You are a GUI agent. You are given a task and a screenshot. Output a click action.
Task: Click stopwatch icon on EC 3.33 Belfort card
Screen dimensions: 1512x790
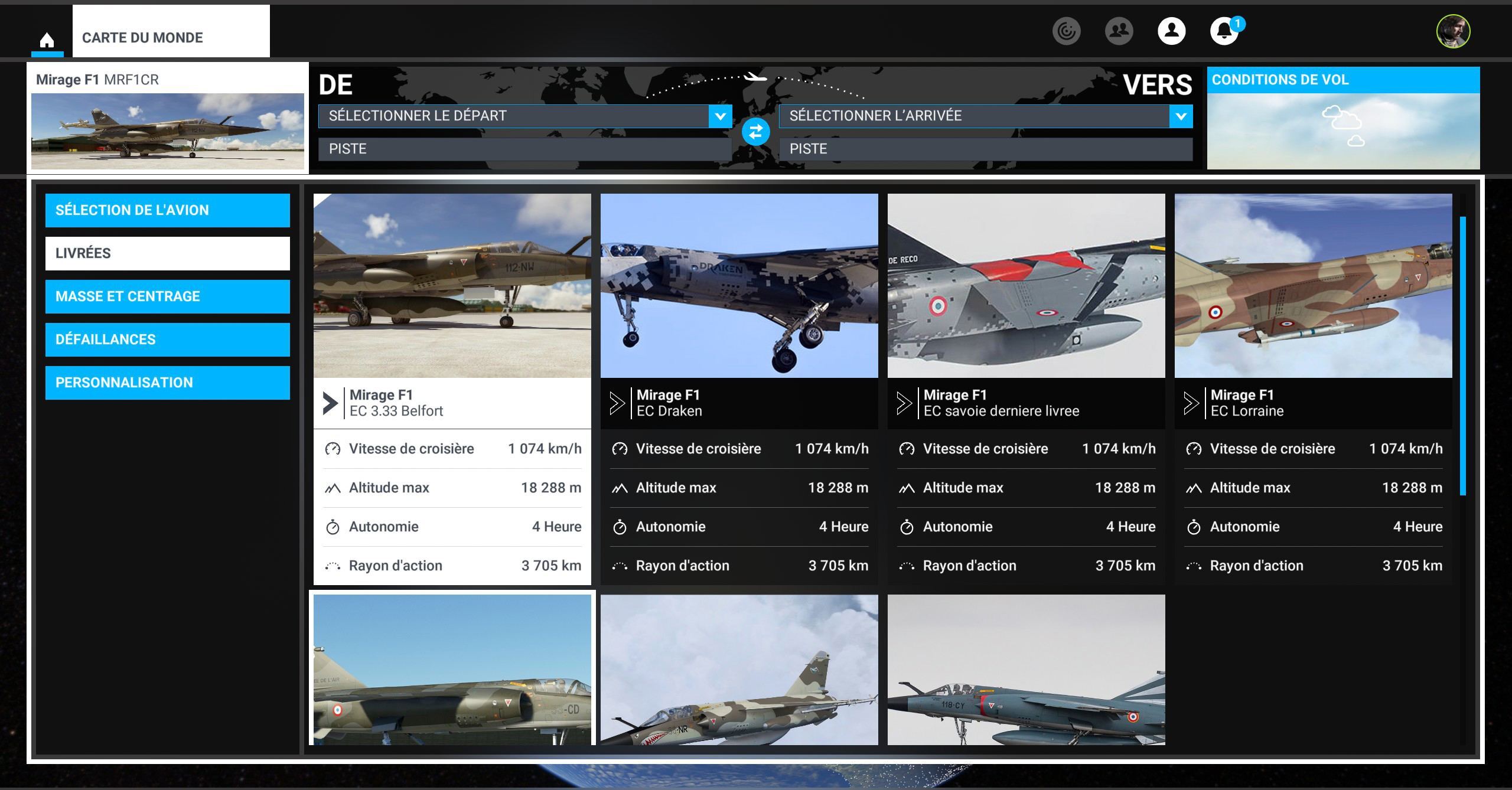(x=333, y=527)
